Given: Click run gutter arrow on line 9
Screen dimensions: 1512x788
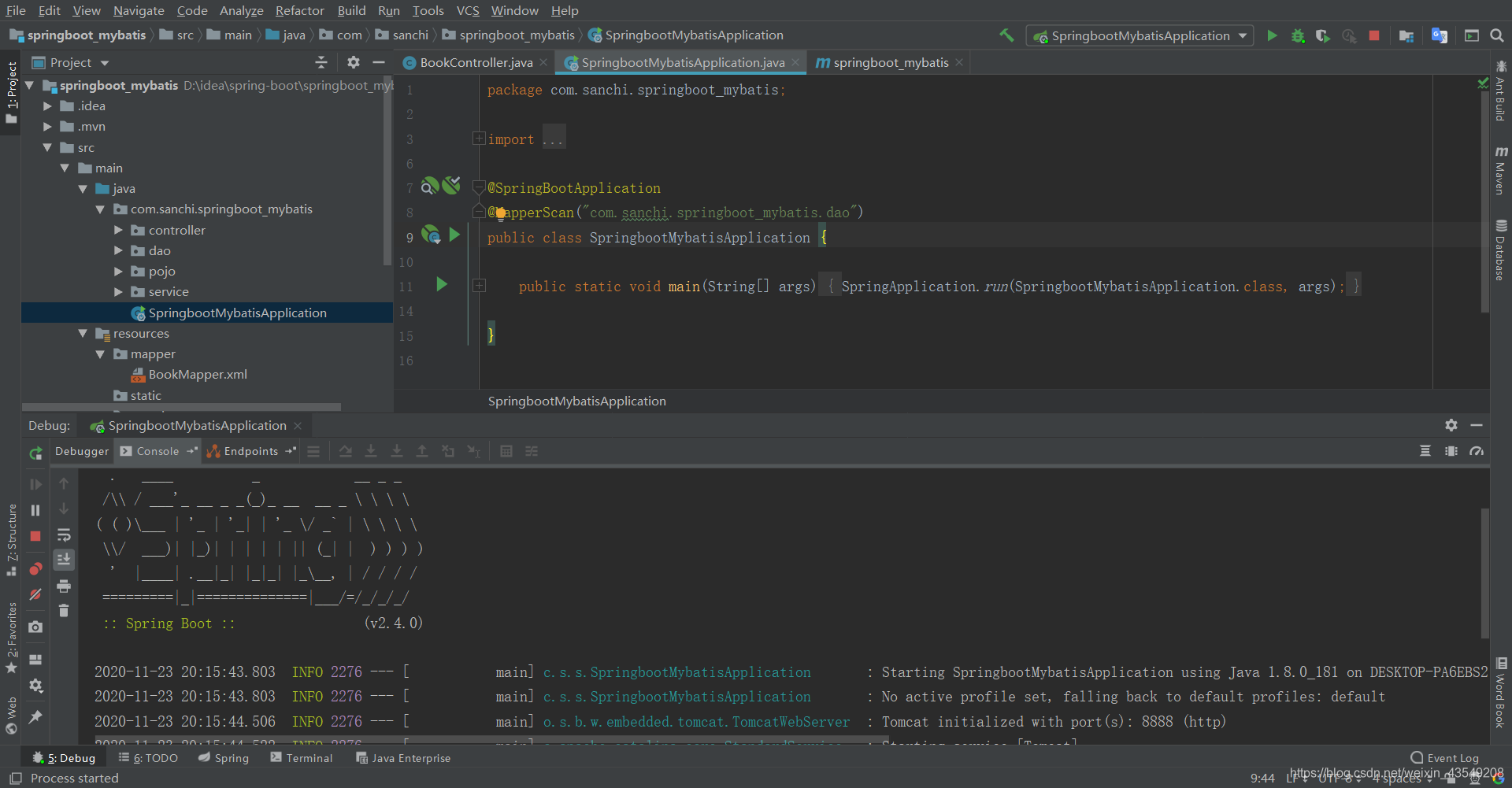Looking at the screenshot, I should (454, 235).
